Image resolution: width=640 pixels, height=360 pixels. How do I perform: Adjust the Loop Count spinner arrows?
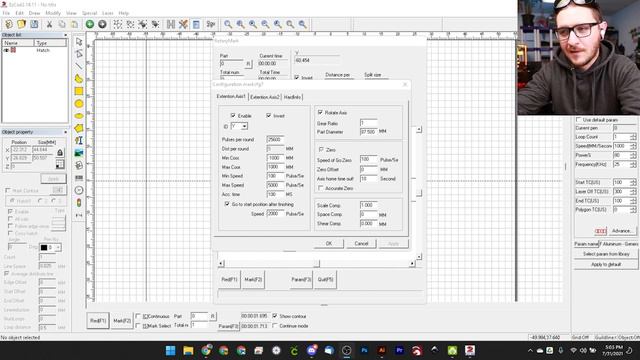[633, 137]
